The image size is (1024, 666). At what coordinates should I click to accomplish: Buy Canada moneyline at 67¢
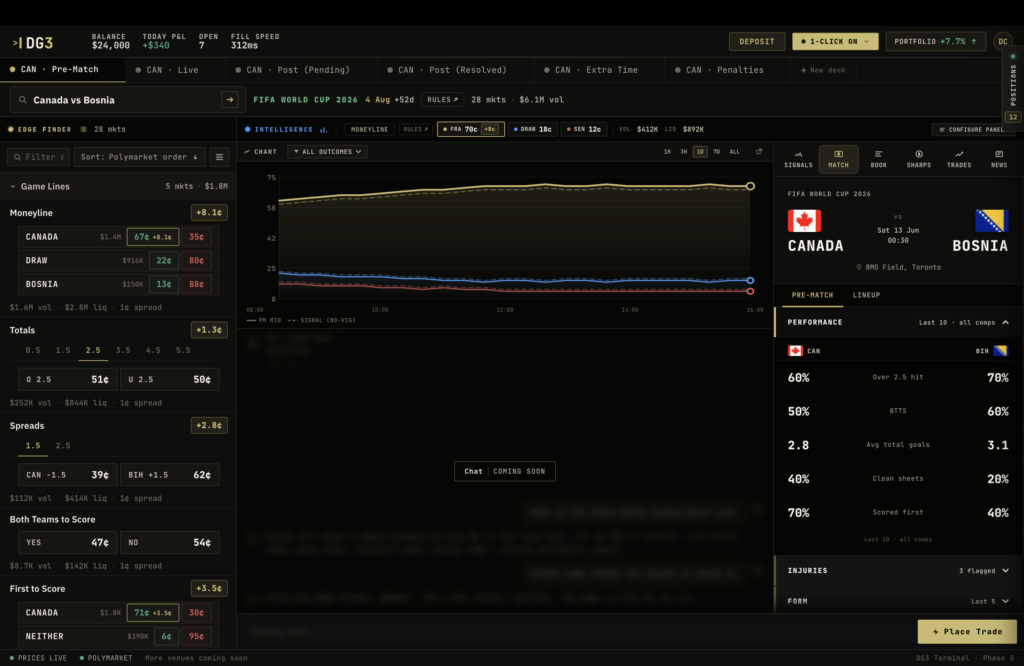(x=153, y=237)
